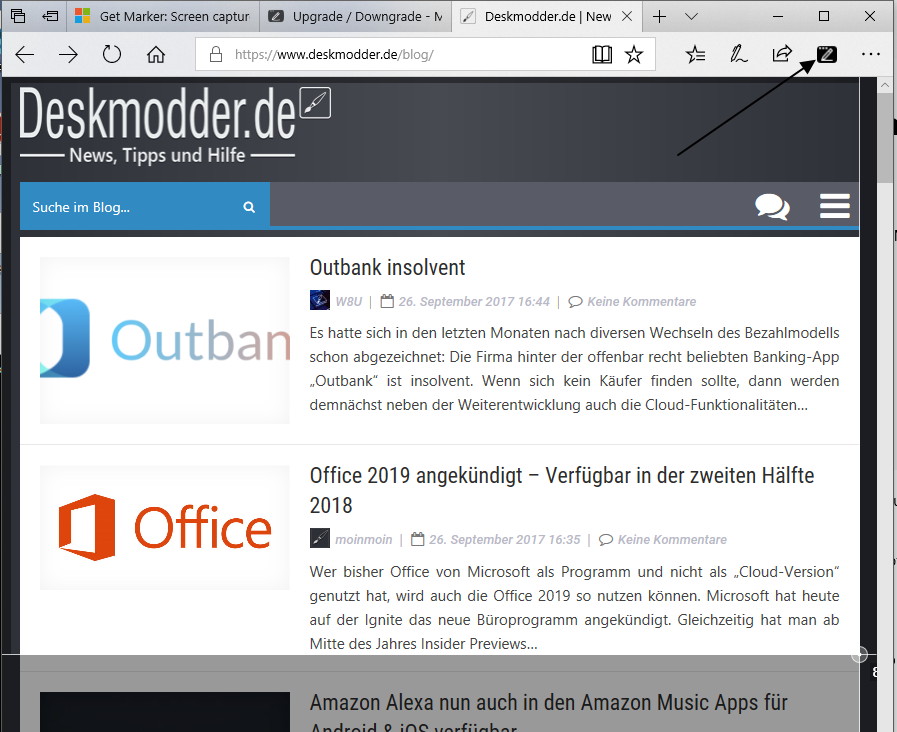Switch to Get Marker: Screen capture tab
The height and width of the screenshot is (732, 897).
click(163, 17)
